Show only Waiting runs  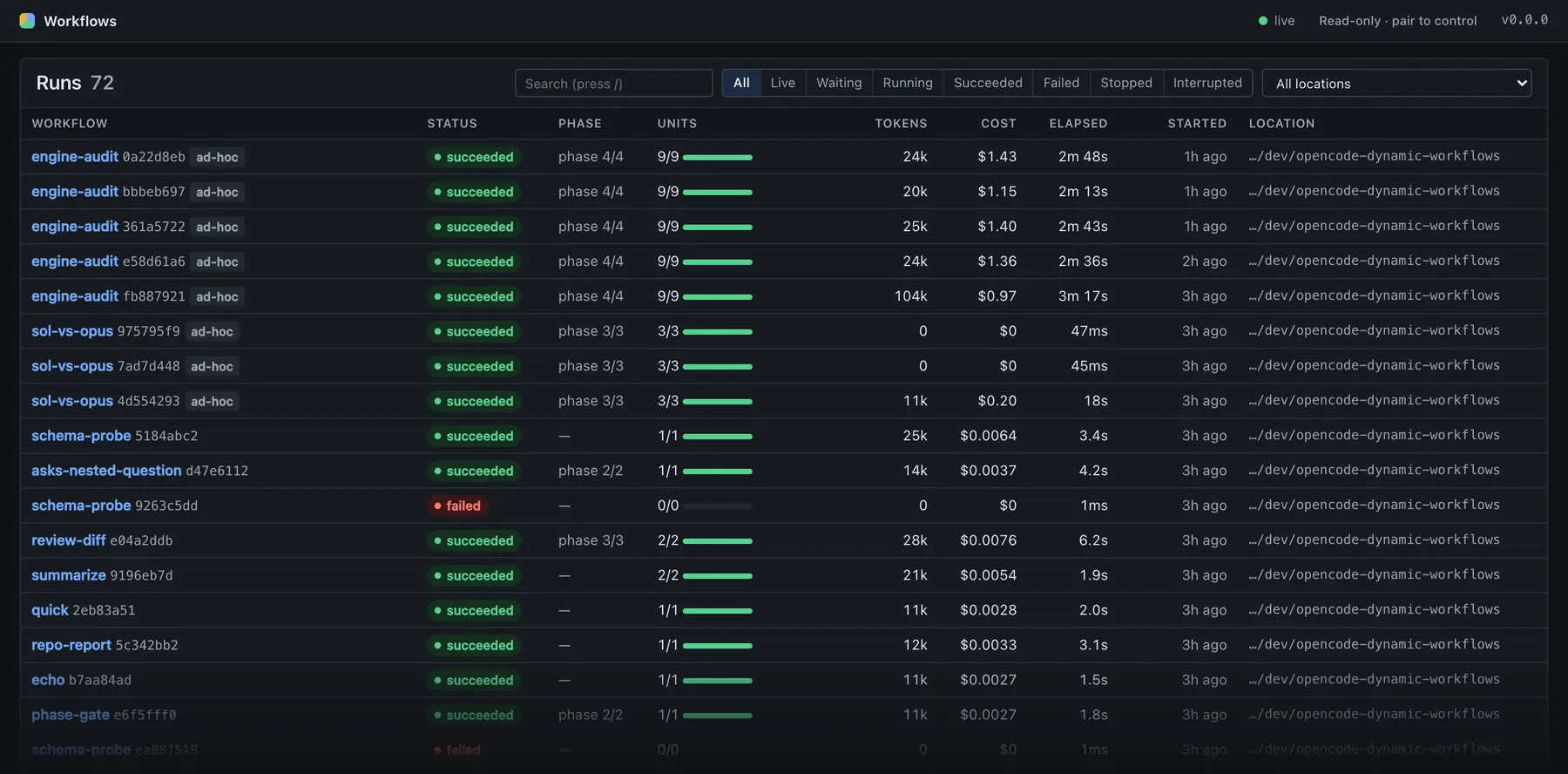click(x=839, y=83)
